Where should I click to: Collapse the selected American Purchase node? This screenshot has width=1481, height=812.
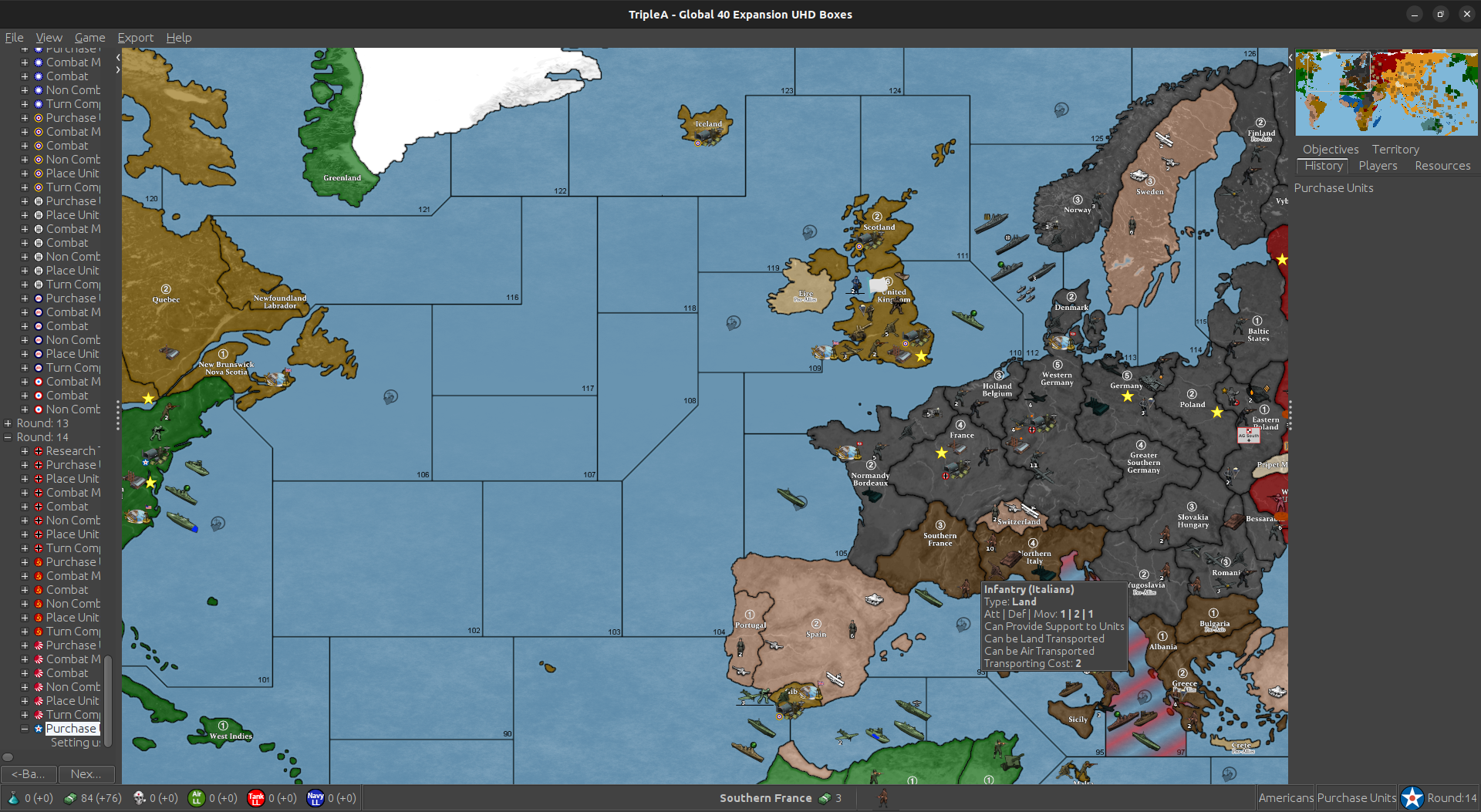tap(24, 729)
